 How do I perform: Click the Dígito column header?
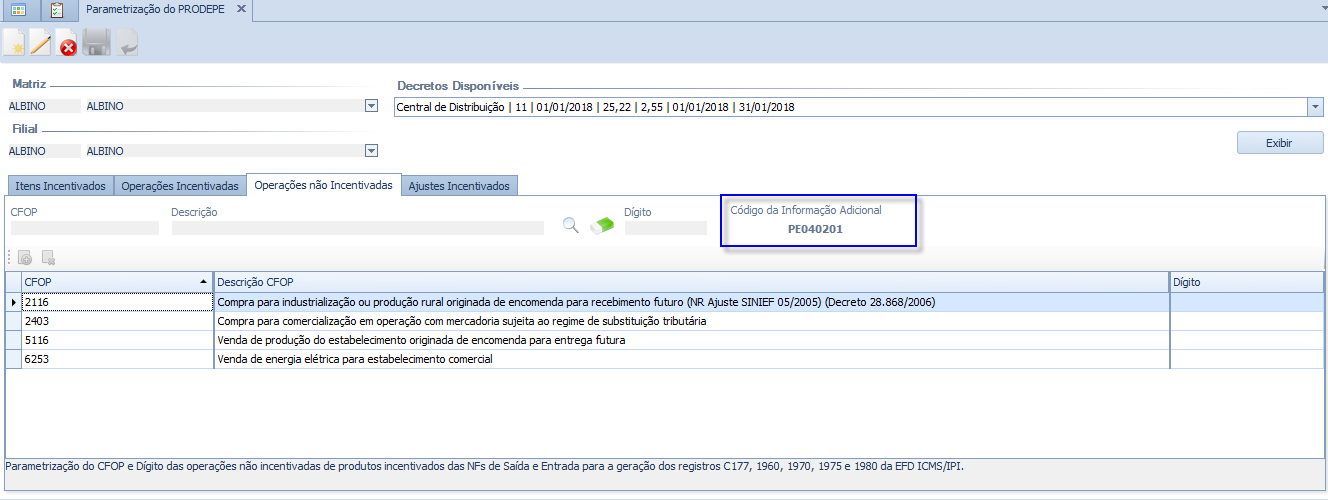pos(1246,282)
